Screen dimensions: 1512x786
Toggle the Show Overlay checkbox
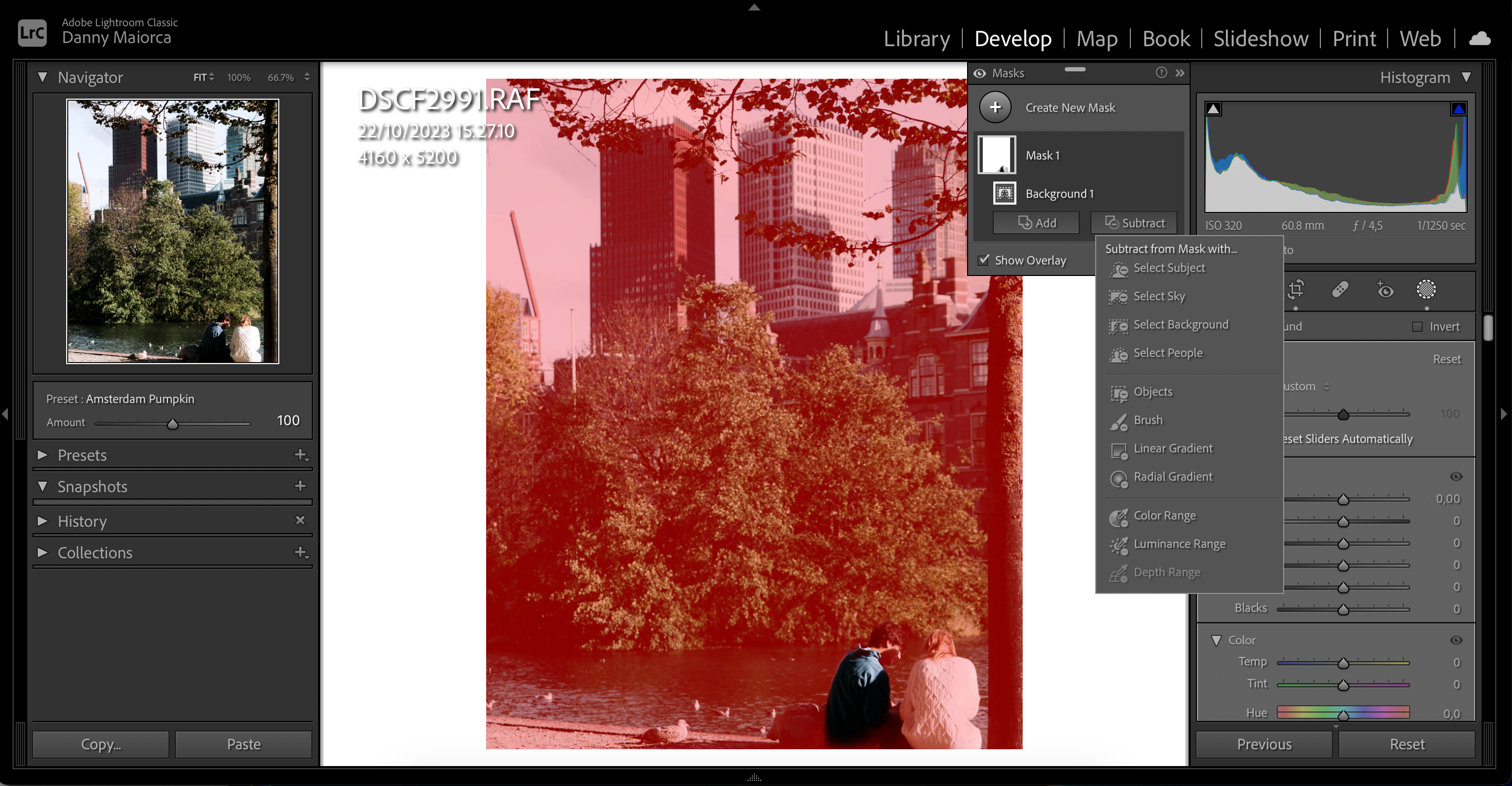click(x=984, y=260)
